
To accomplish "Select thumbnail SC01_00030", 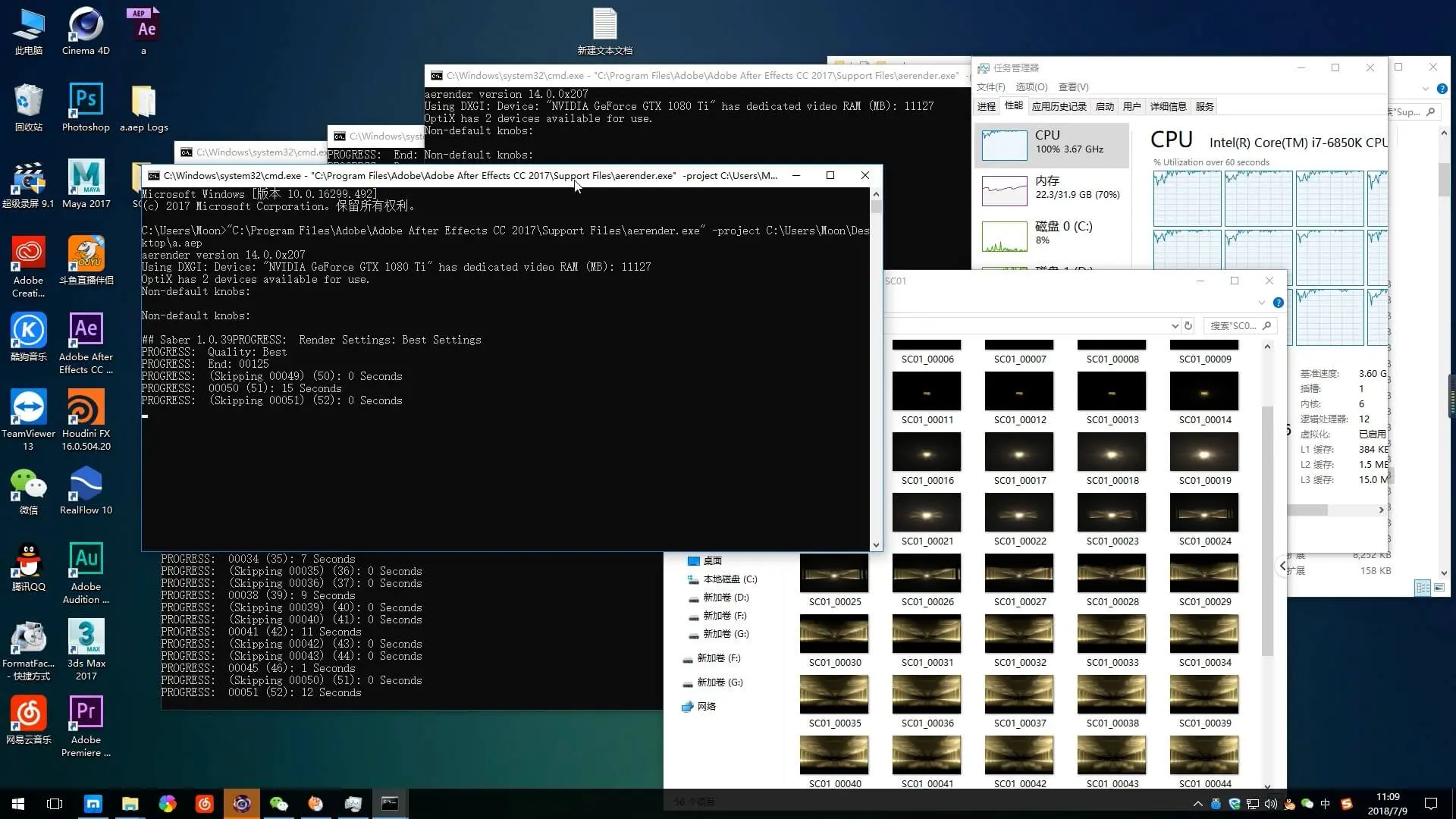I will [834, 642].
